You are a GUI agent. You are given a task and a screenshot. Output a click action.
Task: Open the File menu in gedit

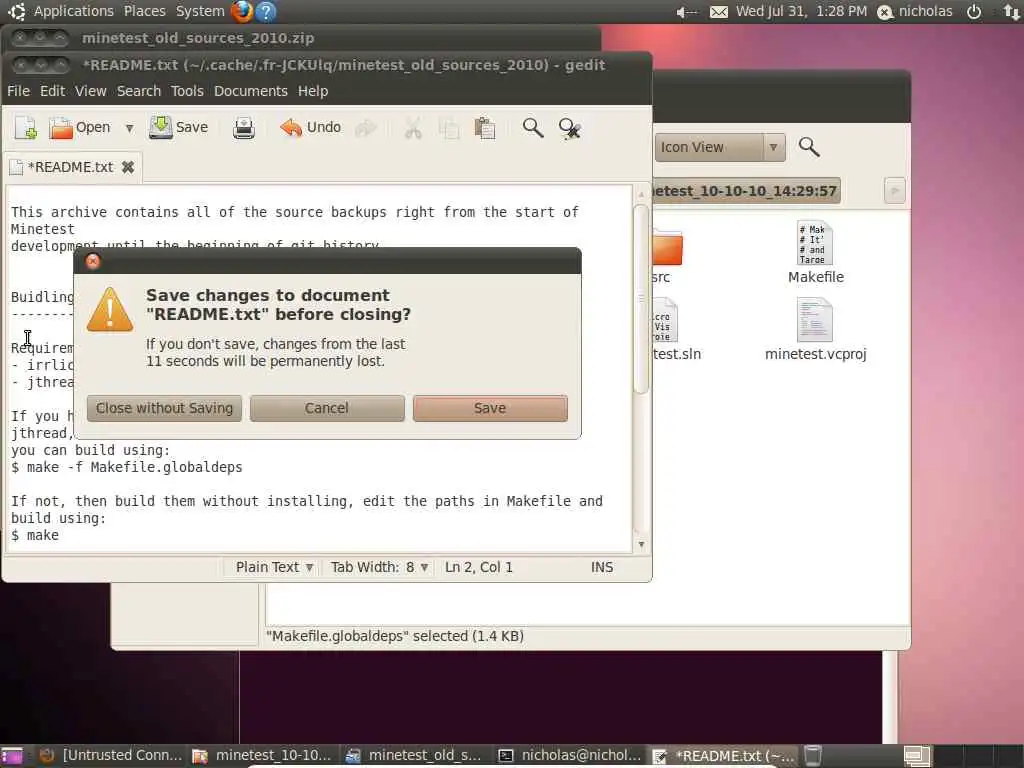pos(18,91)
